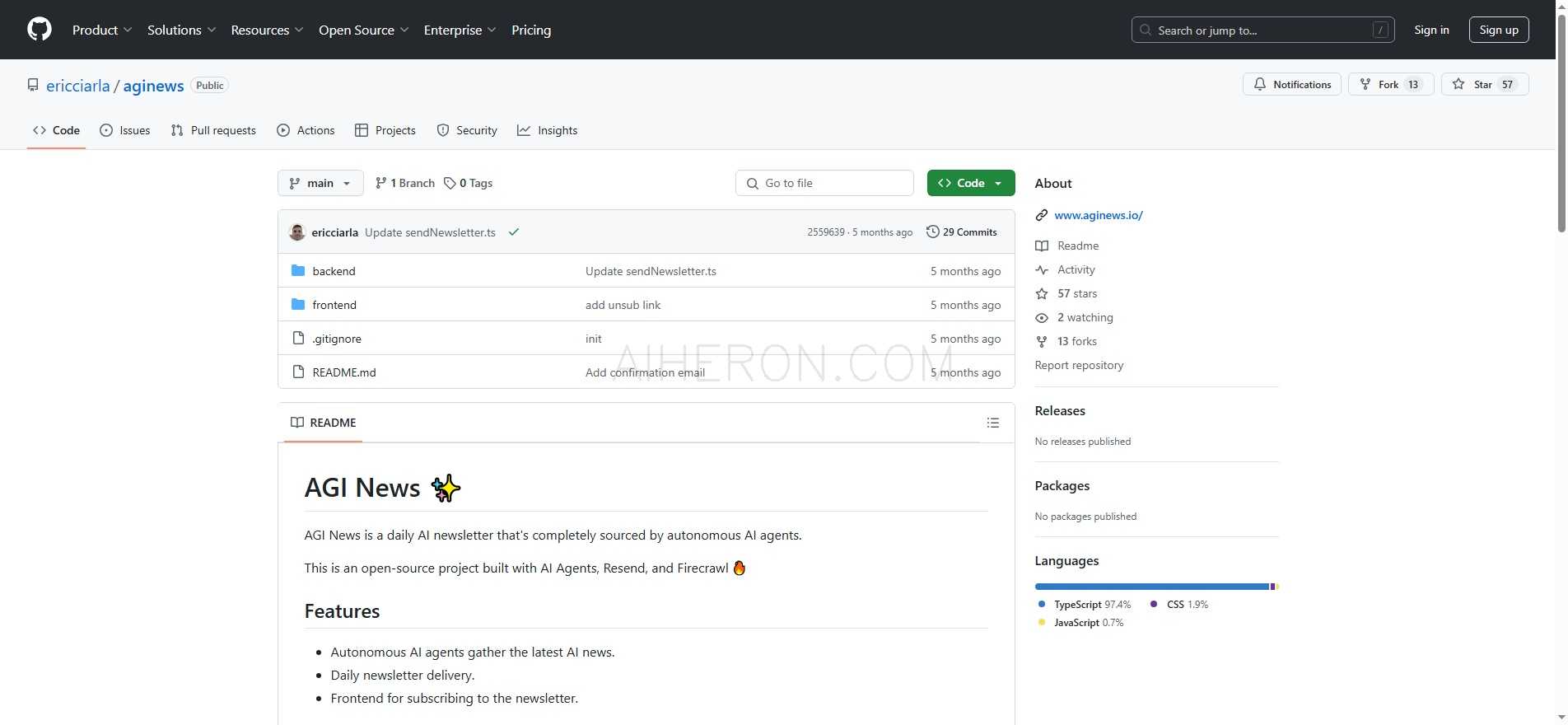The width and height of the screenshot is (1568, 725).
Task: Click the GitHub logo icon
Action: (40, 30)
